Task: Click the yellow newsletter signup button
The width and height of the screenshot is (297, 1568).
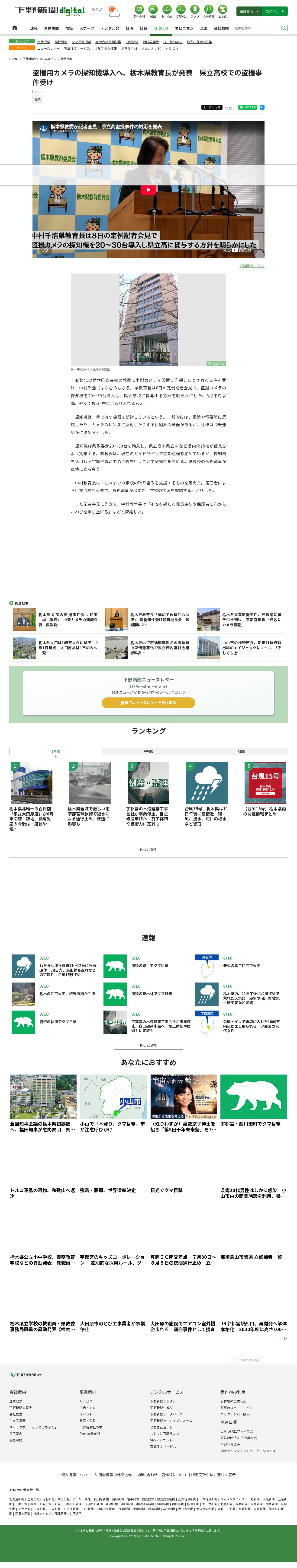Action: pyautogui.click(x=148, y=703)
